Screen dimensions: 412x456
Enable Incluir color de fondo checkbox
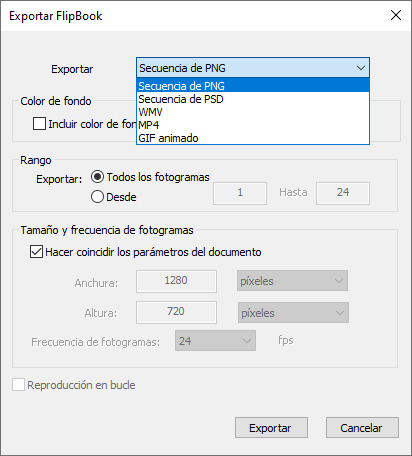[39, 124]
